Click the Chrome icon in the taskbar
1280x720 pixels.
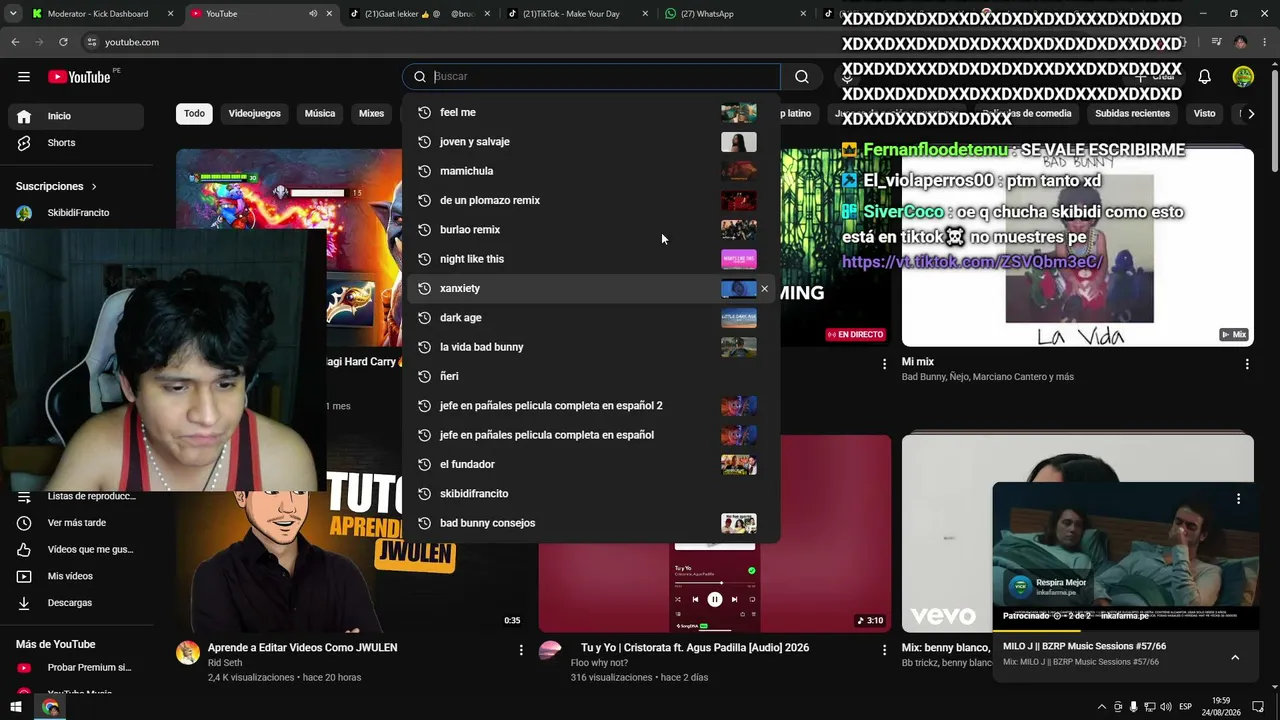click(50, 708)
